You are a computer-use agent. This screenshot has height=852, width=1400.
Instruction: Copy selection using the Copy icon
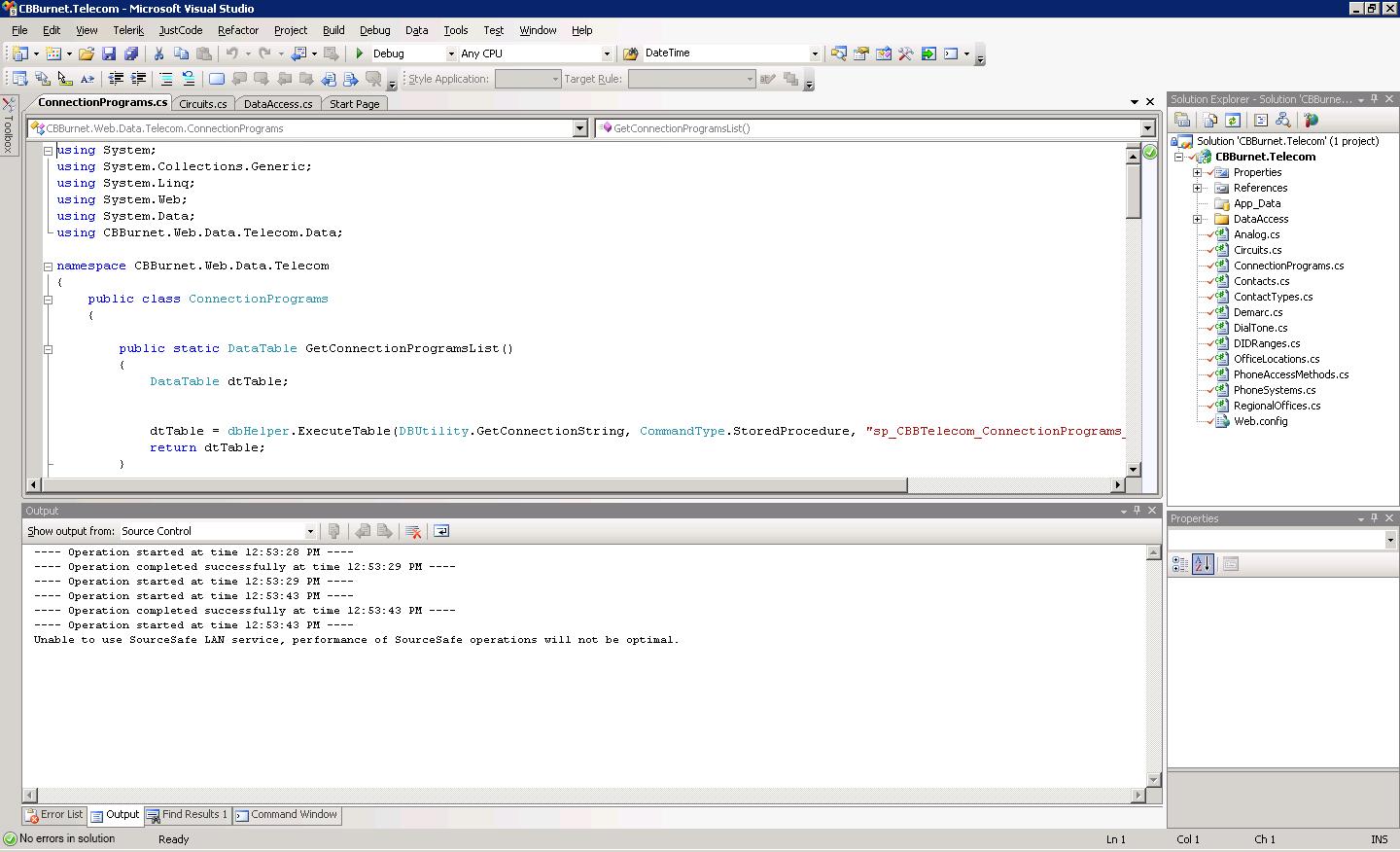181,53
